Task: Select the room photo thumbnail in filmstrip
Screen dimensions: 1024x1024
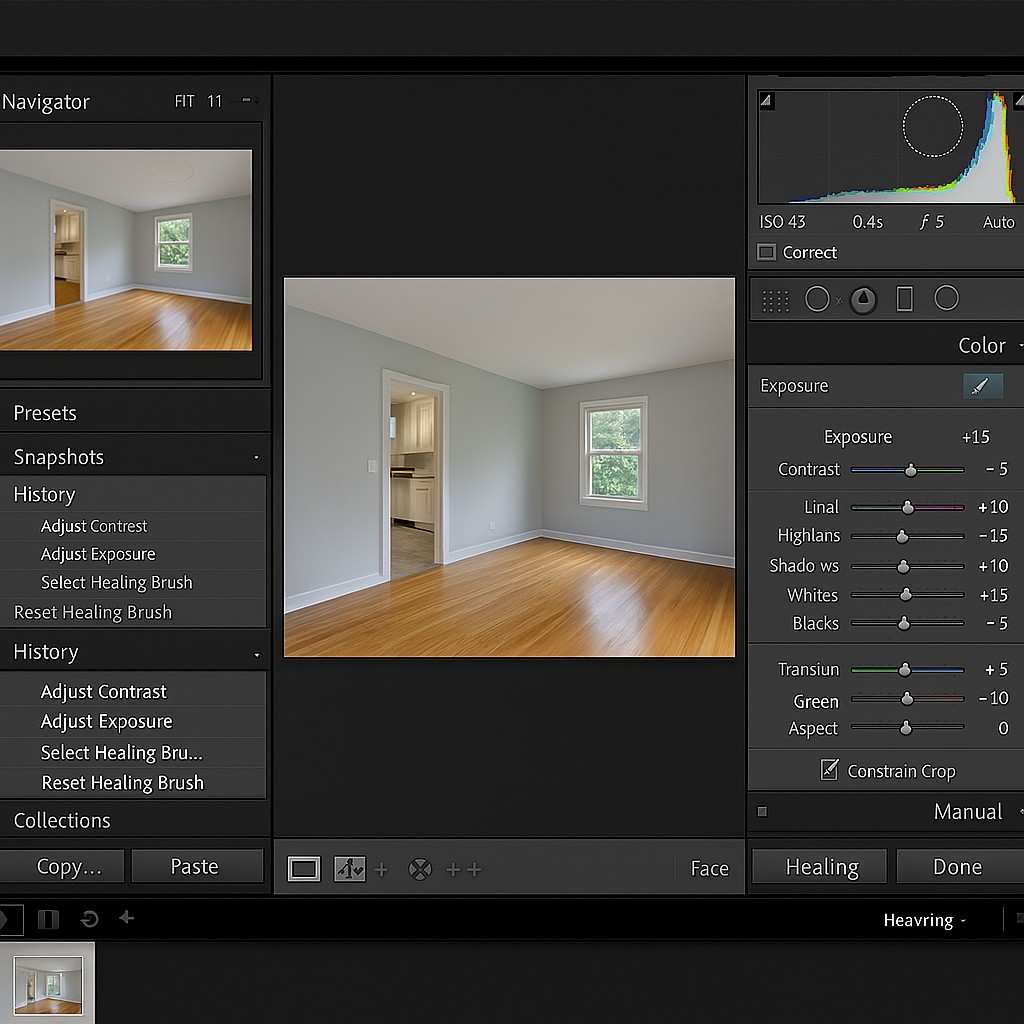Action: 48,985
